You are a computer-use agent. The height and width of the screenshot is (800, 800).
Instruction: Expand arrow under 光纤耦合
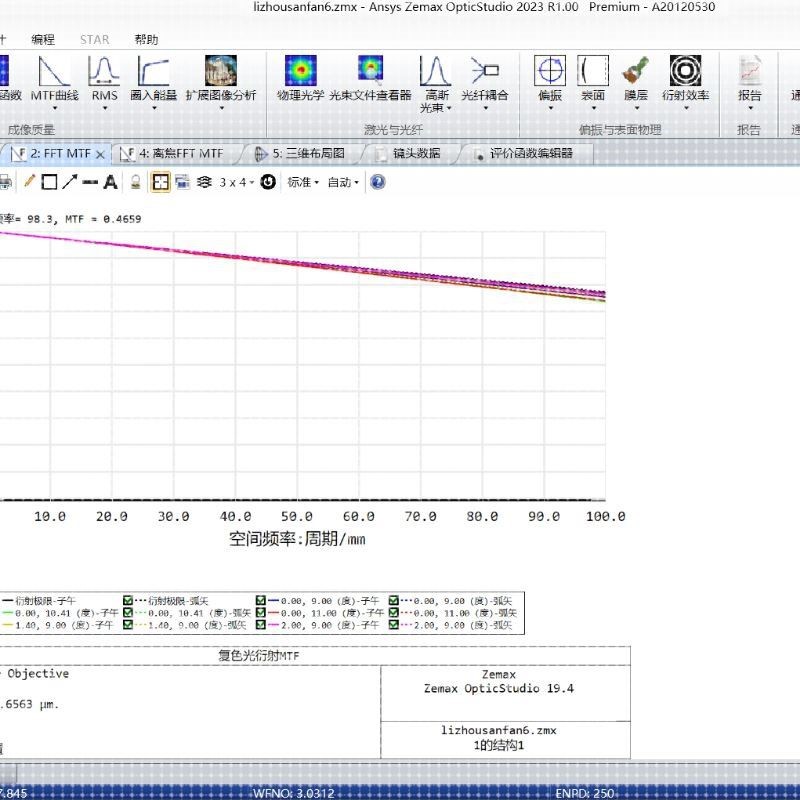485,108
